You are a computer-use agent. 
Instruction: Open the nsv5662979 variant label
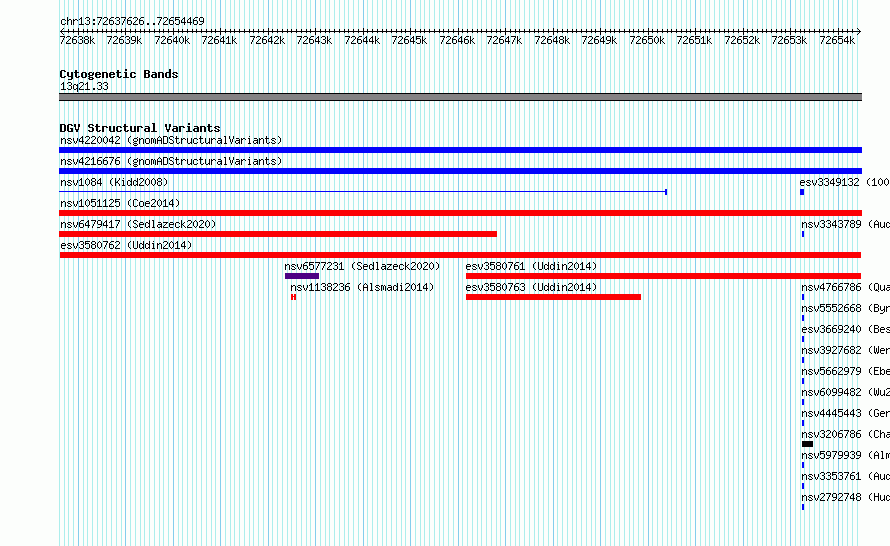point(846,371)
